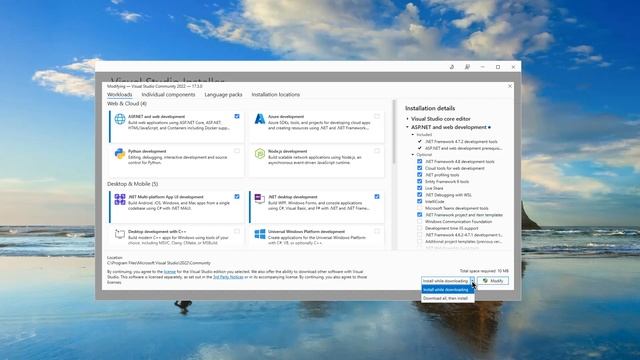Uncheck the Live Share option
The image size is (640, 360).
(x=420, y=188)
